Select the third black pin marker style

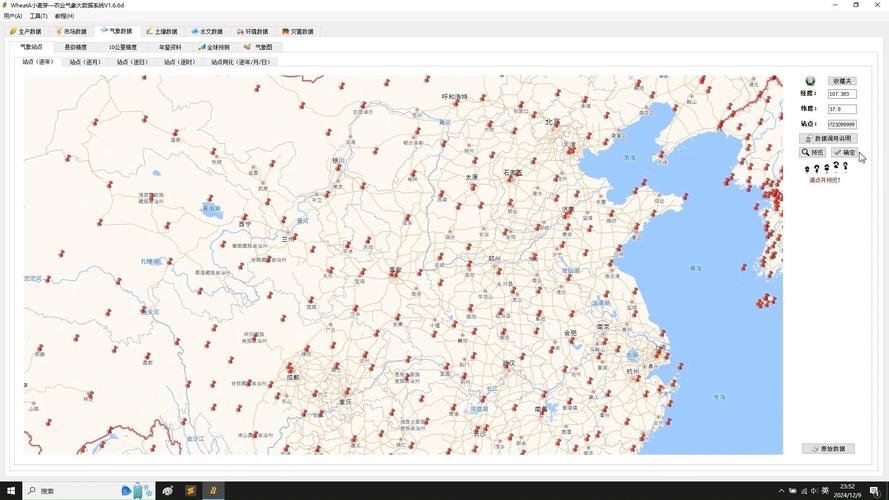[x=827, y=168]
